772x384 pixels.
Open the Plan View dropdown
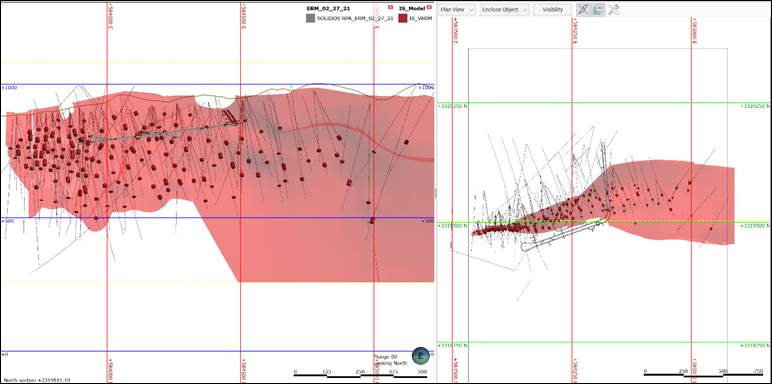pyautogui.click(x=457, y=9)
